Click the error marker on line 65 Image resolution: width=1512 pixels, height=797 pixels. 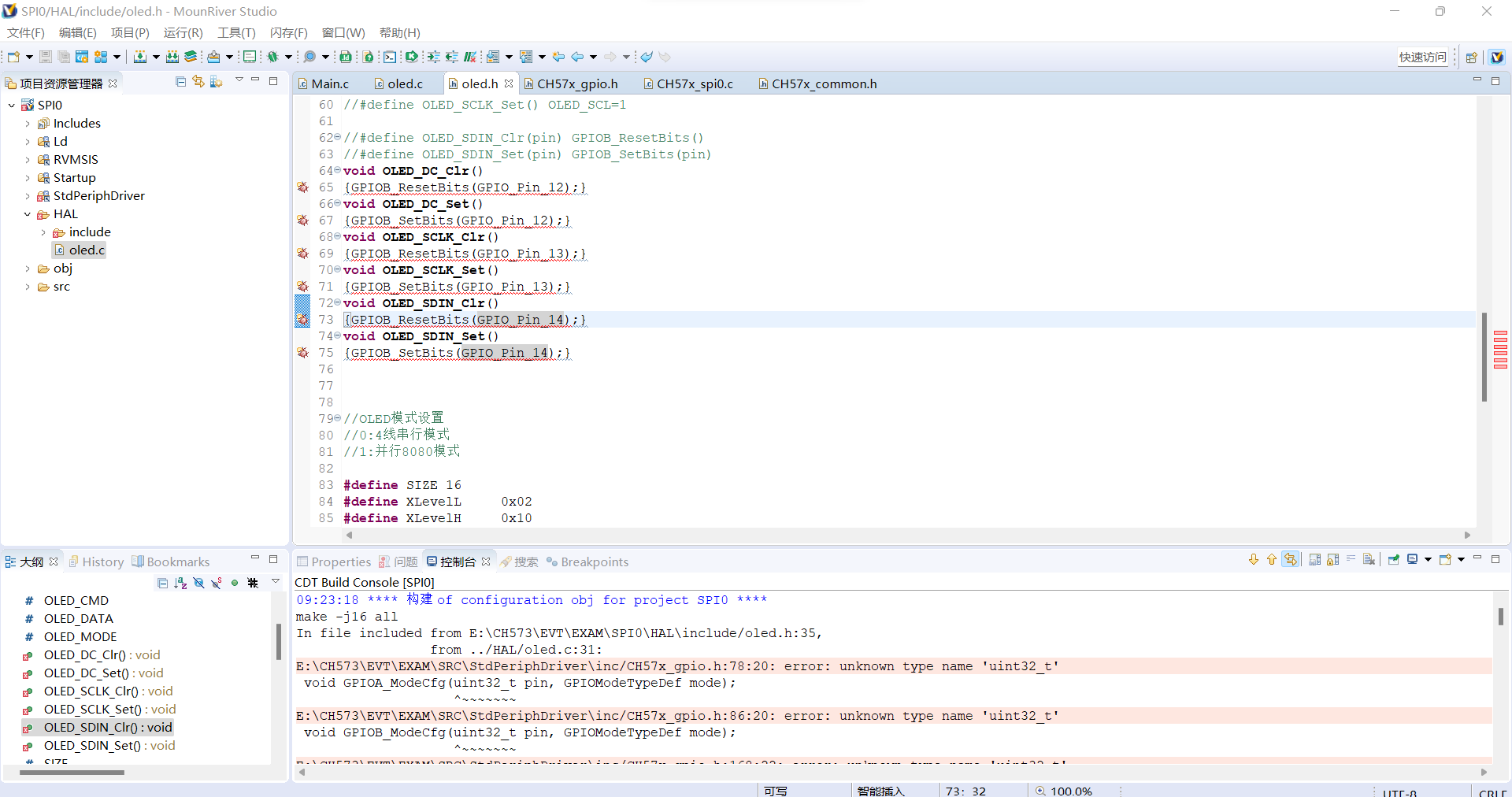(302, 187)
